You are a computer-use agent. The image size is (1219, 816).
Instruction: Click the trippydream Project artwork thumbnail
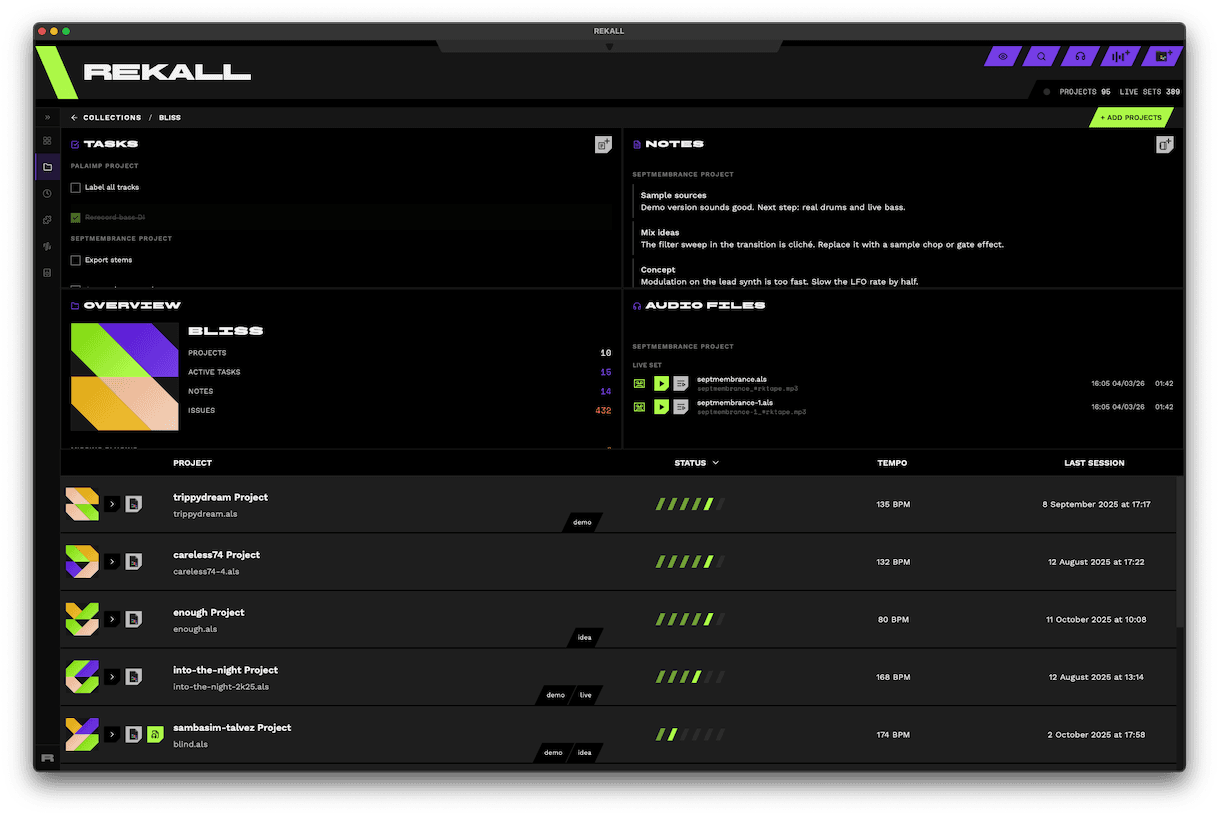82,505
